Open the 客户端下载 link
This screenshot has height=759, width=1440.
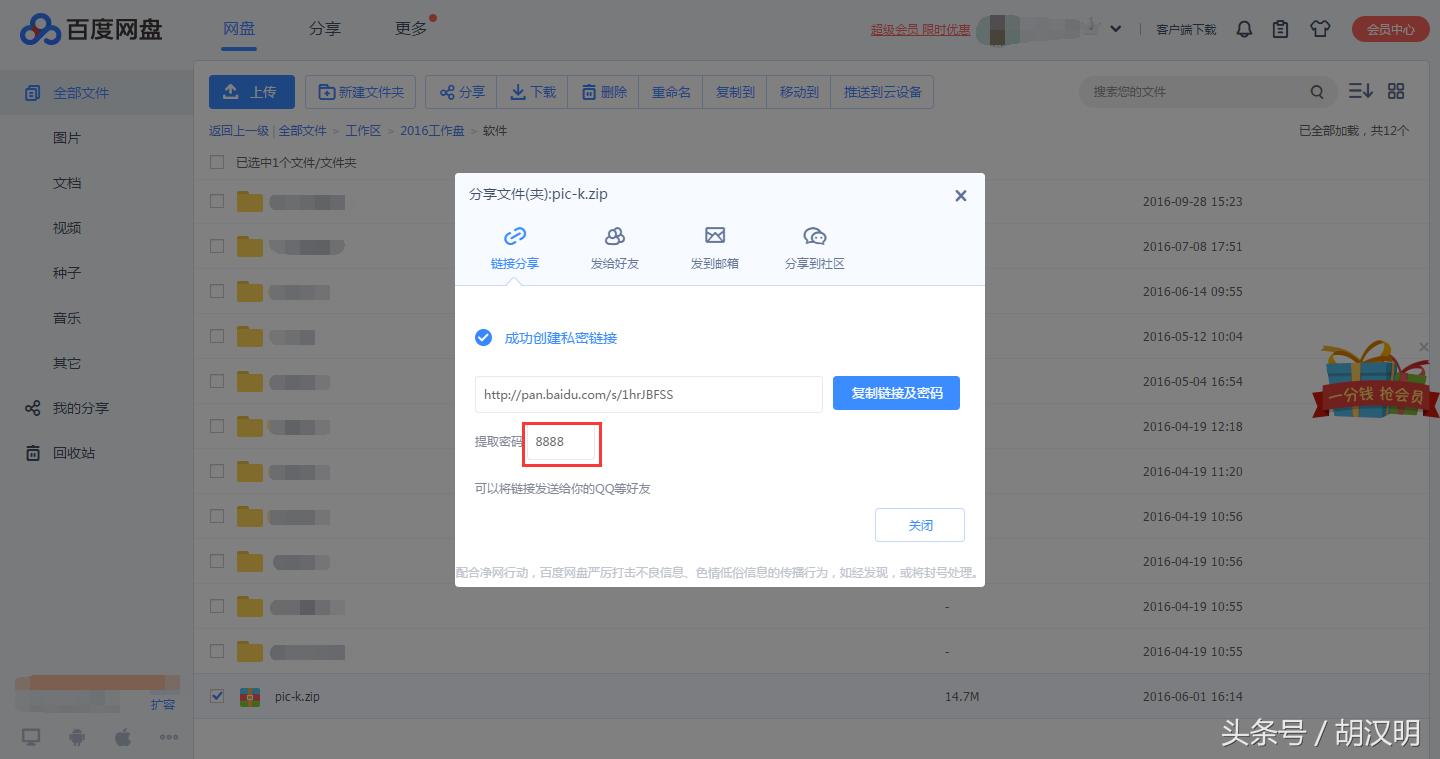coord(1186,29)
